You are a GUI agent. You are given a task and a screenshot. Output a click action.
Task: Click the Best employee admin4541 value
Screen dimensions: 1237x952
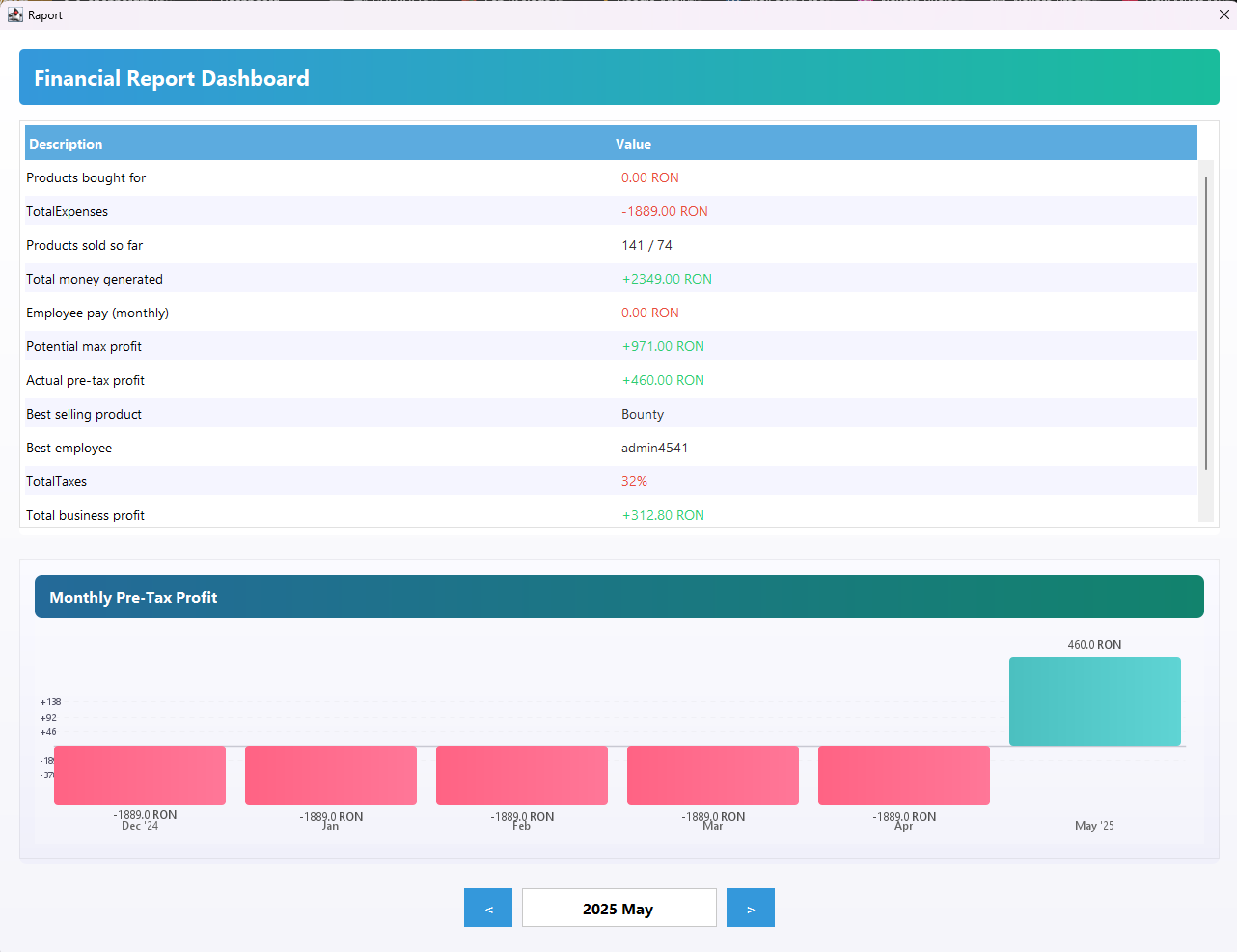[x=654, y=448]
